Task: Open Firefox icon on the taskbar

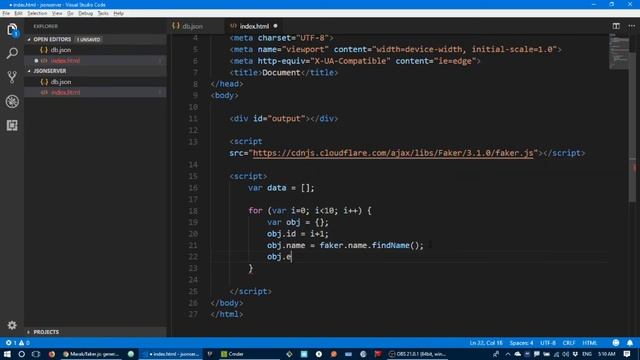Action: pyautogui.click(x=52, y=354)
